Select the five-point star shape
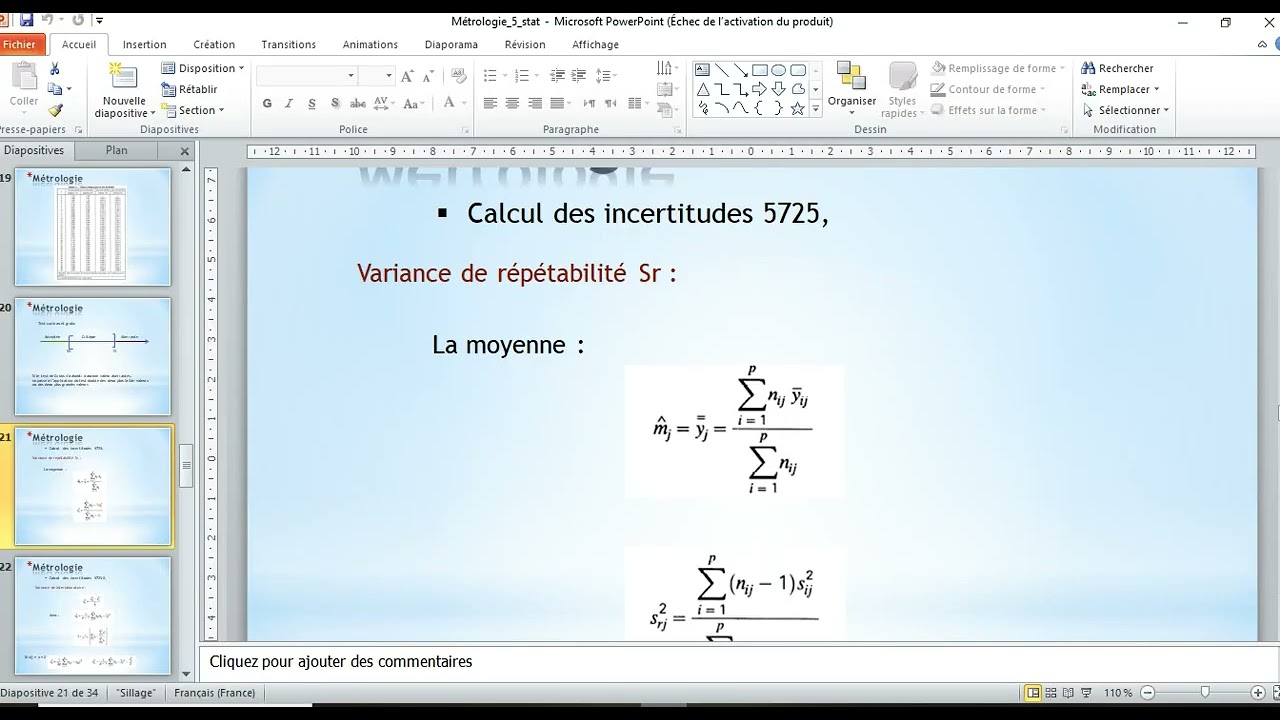Image resolution: width=1280 pixels, height=720 pixels. pyautogui.click(x=797, y=108)
